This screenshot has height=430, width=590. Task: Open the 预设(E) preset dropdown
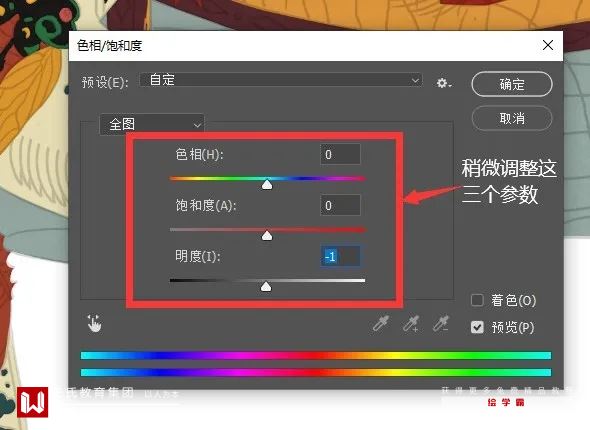click(x=281, y=80)
